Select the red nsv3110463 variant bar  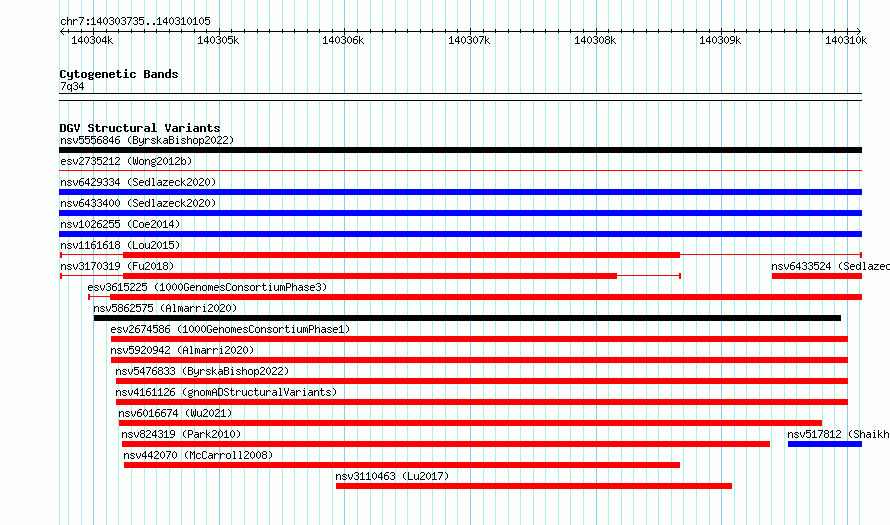(x=534, y=486)
